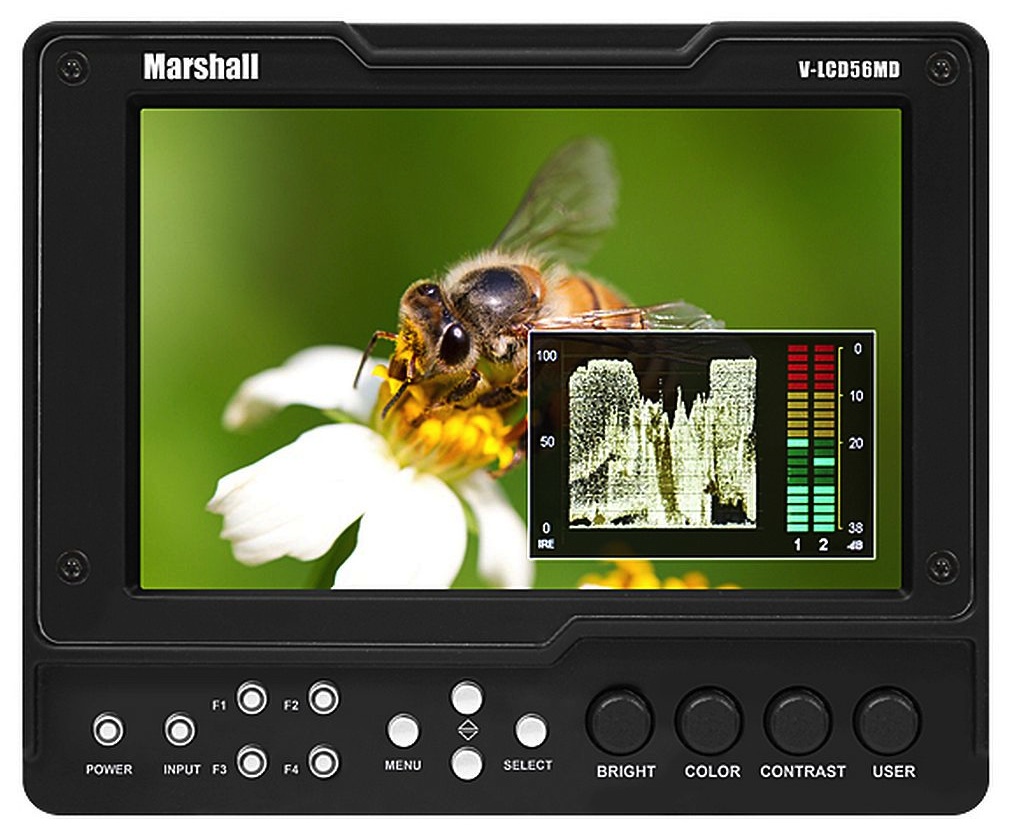The width and height of the screenshot is (1024, 825).
Task: Click the V-LCD56MD model label
Action: [x=849, y=69]
